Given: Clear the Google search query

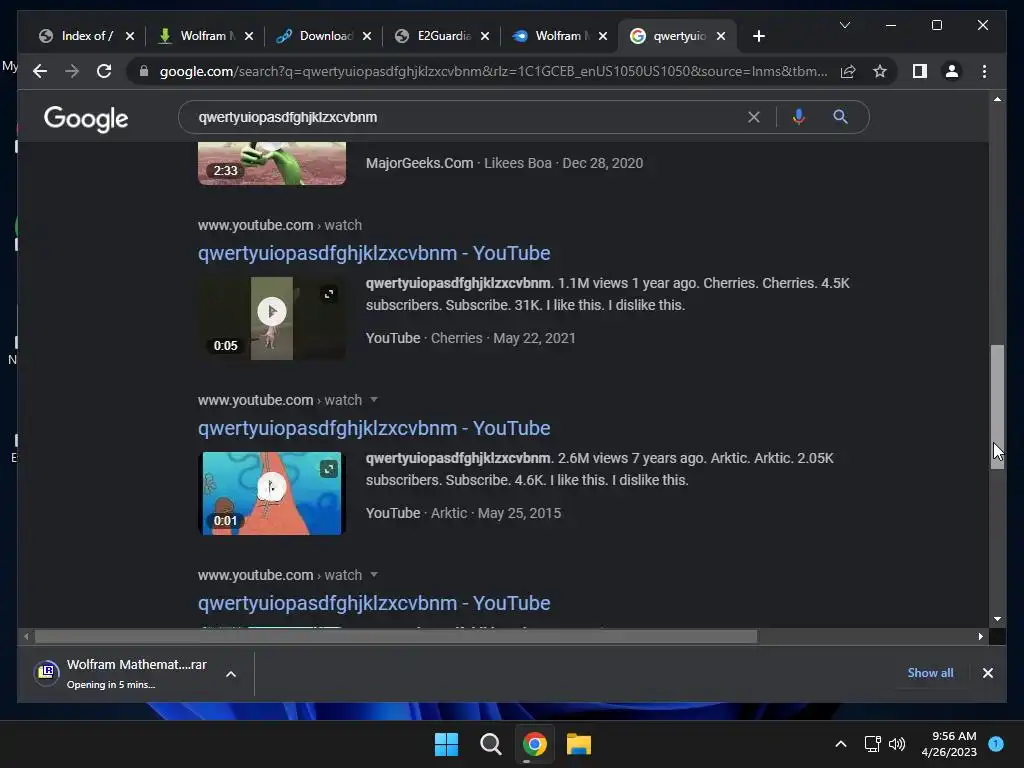Looking at the screenshot, I should coord(754,117).
